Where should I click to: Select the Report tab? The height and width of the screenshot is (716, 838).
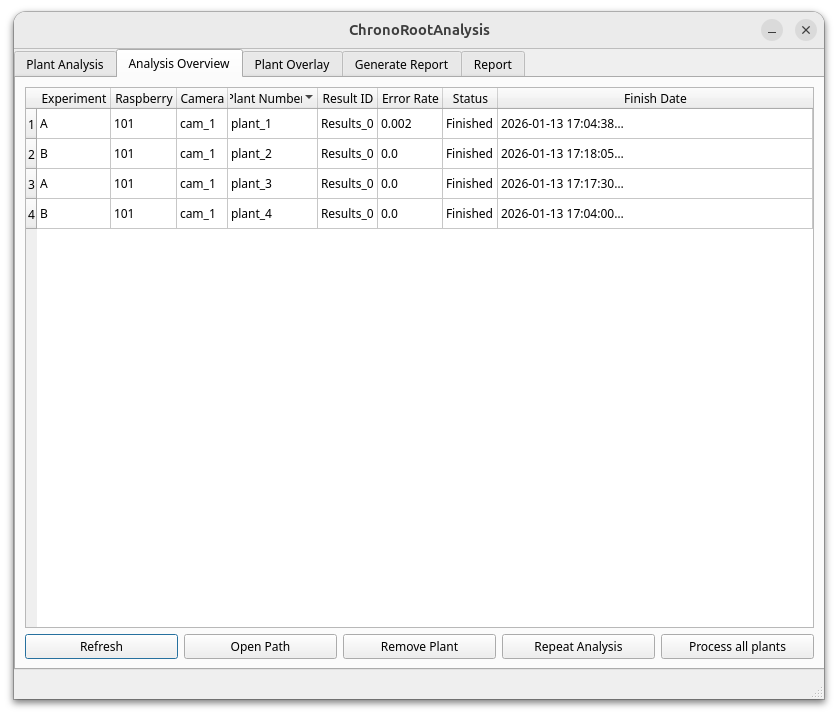click(x=493, y=64)
